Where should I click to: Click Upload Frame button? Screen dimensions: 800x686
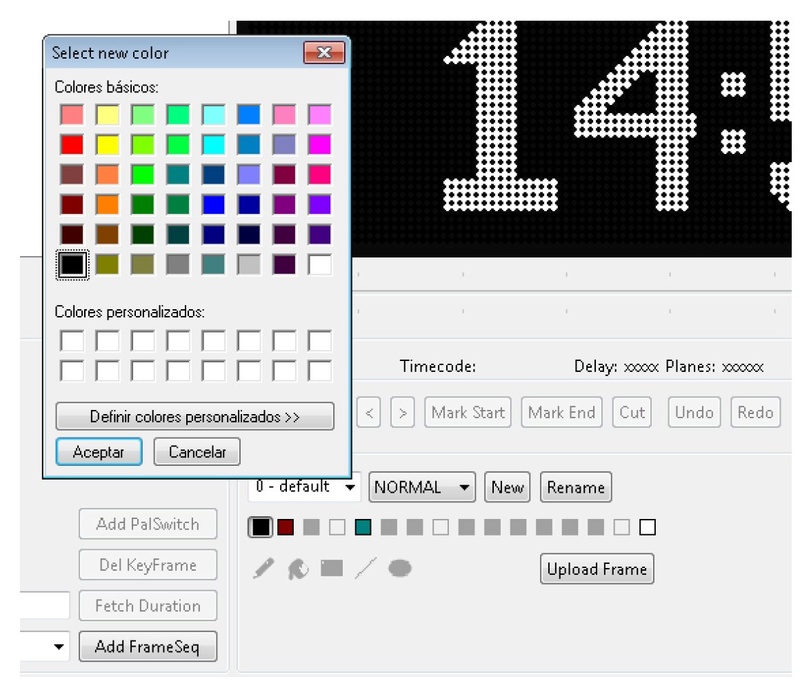pos(597,569)
